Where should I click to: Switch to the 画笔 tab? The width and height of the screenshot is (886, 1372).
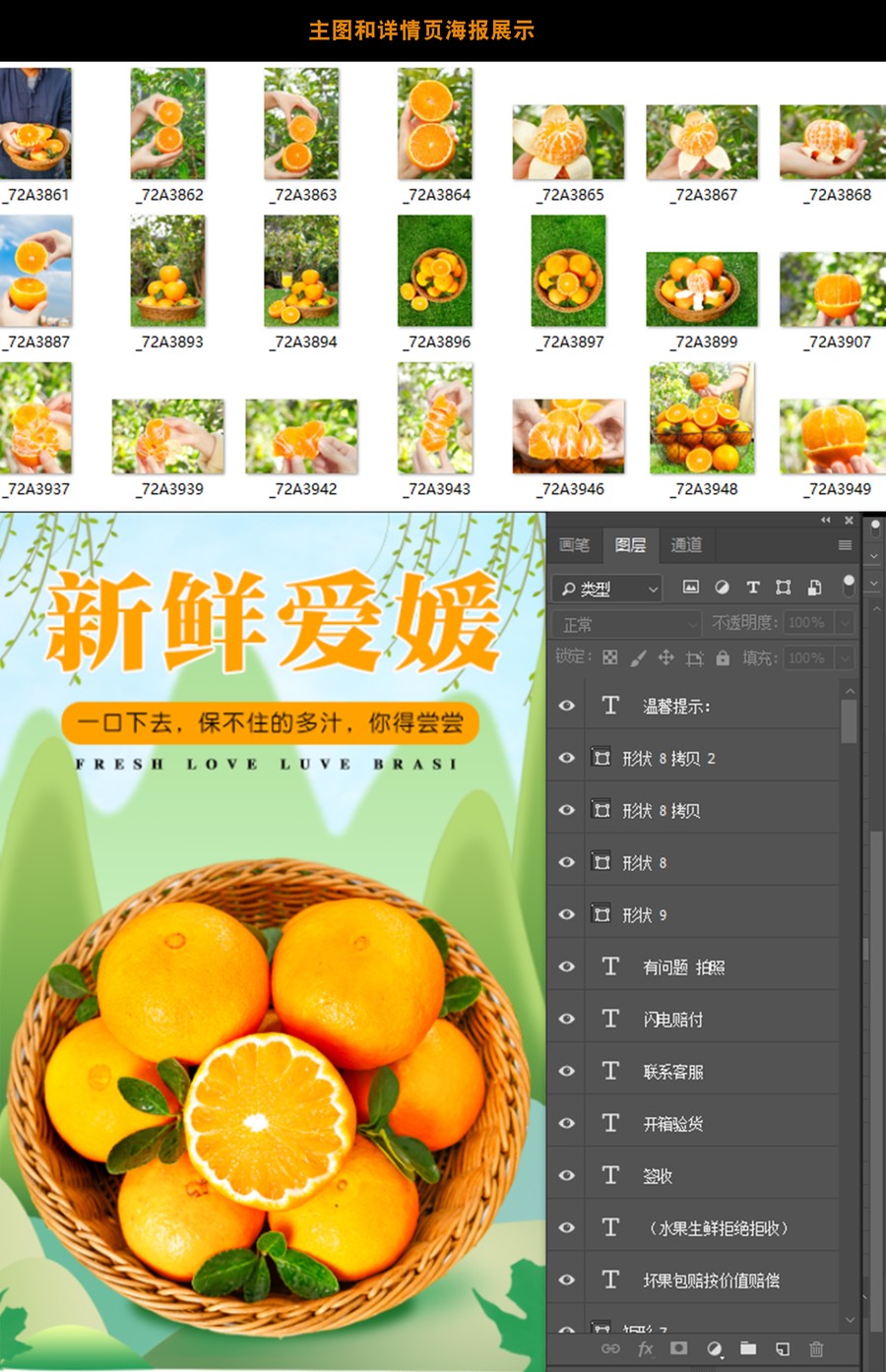pos(574,544)
